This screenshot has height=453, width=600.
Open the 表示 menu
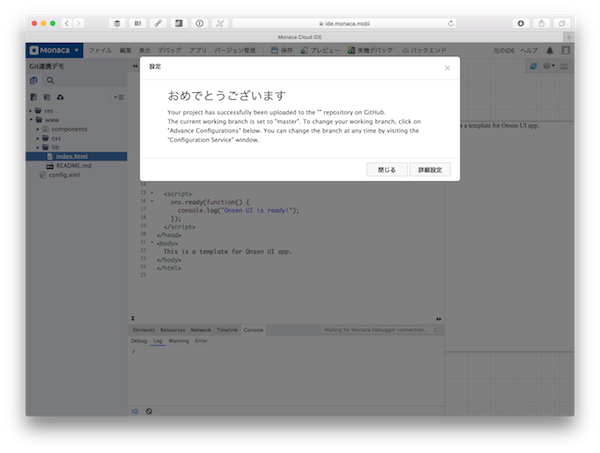coord(145,50)
